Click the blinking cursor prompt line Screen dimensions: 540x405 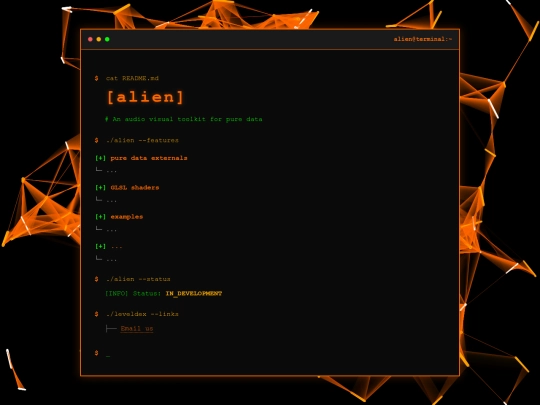pos(102,353)
